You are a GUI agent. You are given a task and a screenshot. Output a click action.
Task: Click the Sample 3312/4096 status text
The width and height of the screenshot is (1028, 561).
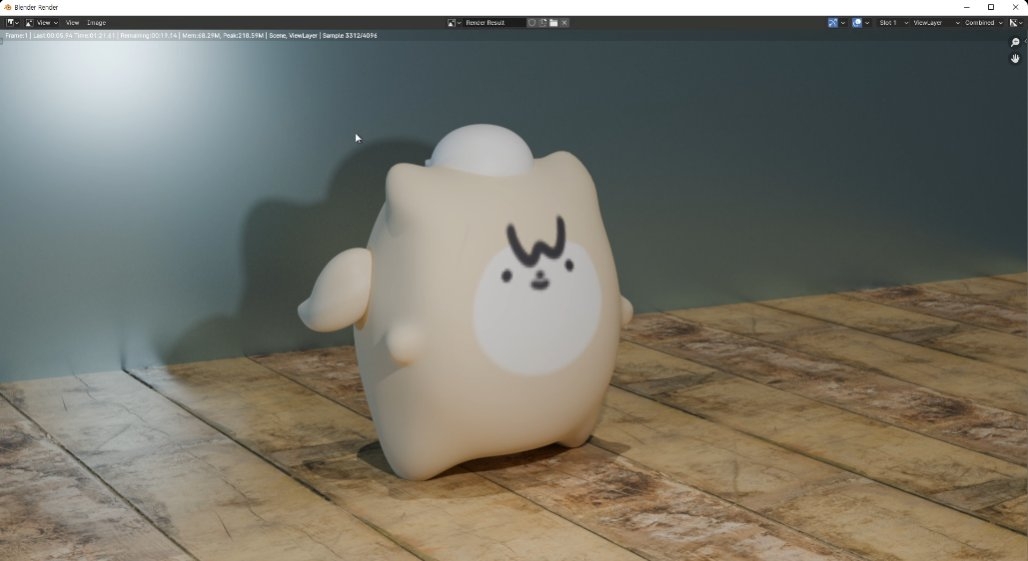[x=349, y=35]
